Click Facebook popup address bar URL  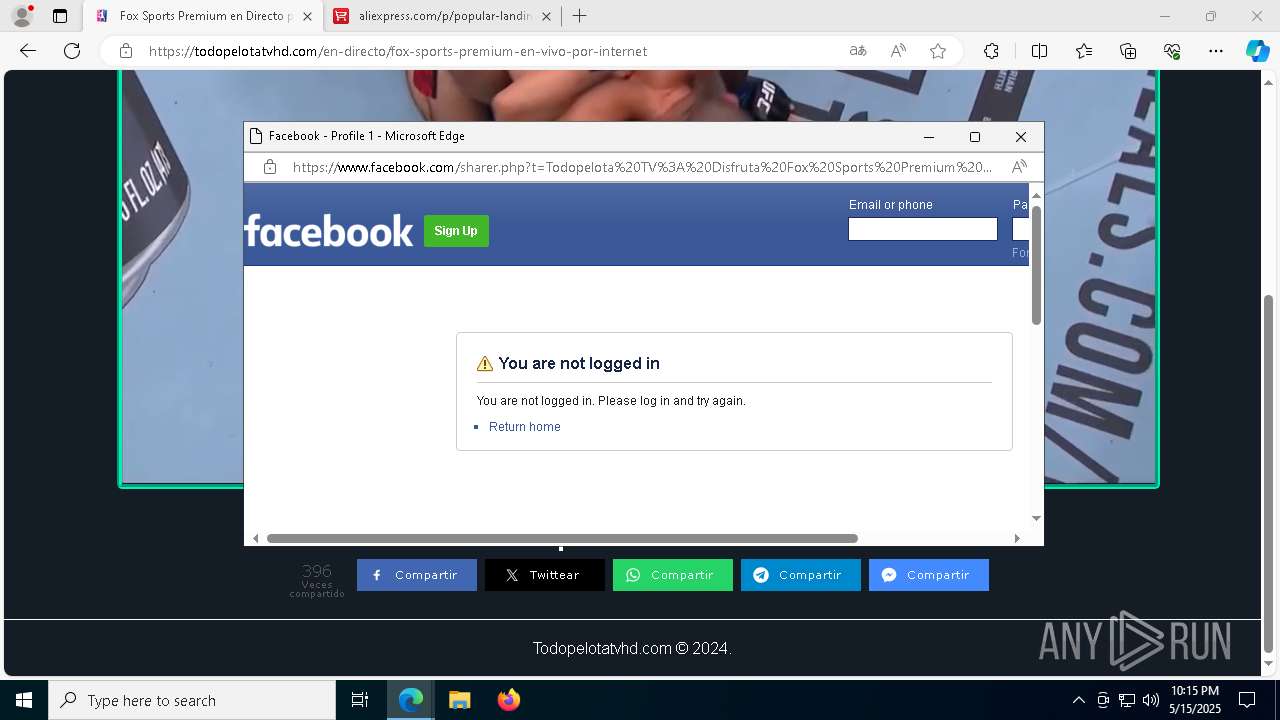coord(642,167)
